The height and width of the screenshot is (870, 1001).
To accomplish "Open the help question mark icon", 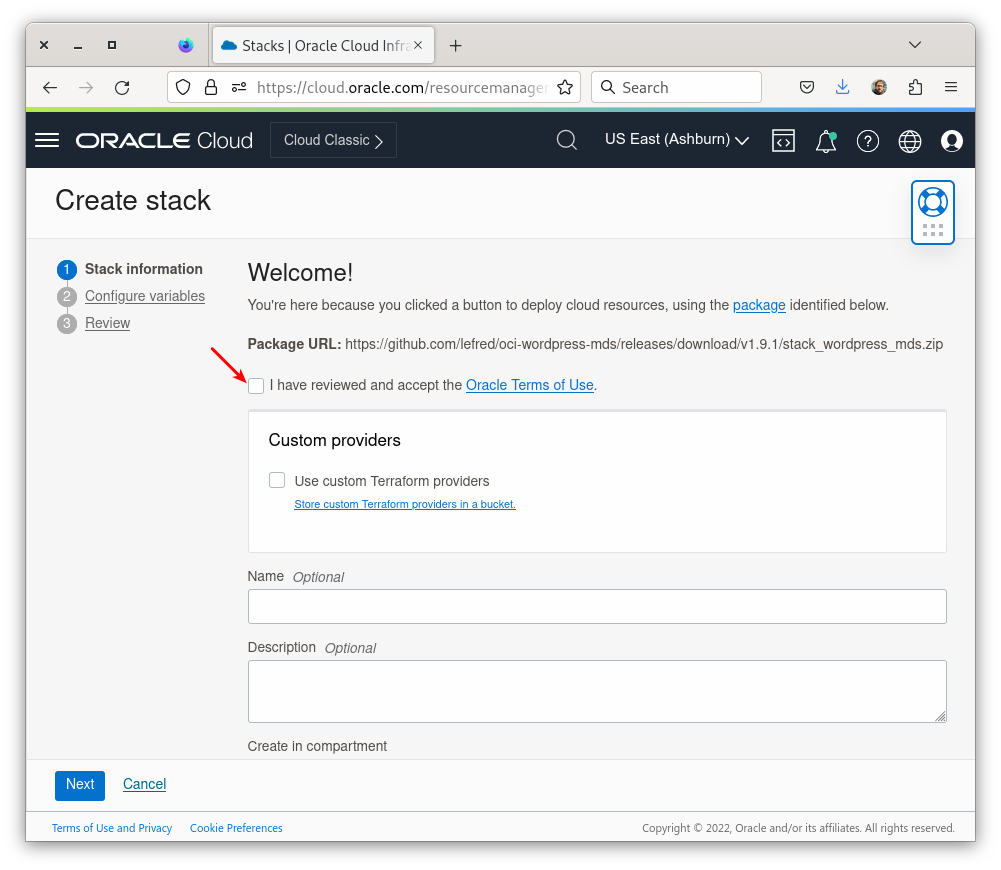I will pos(867,141).
